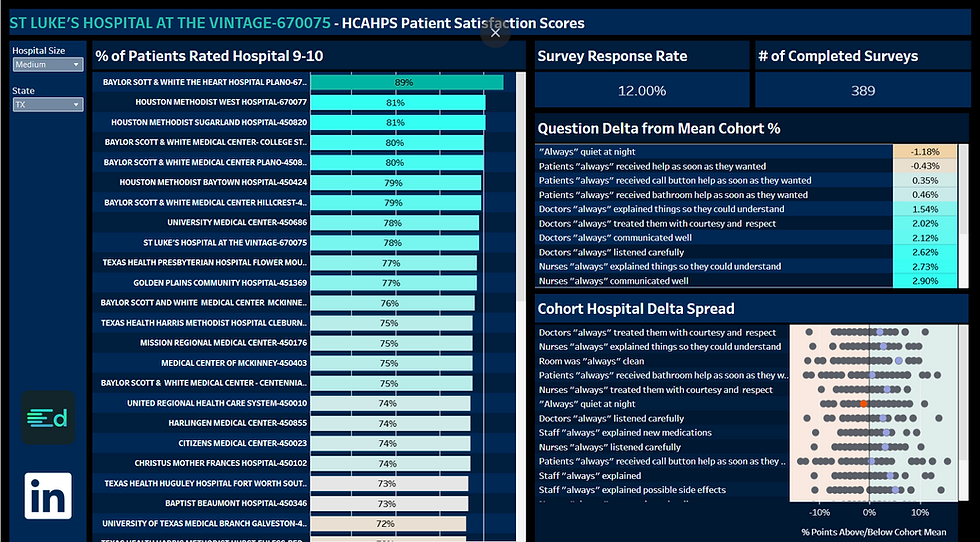Click the 2.62% doctors listened carefully cell
The width and height of the screenshot is (980, 542).
point(925,252)
